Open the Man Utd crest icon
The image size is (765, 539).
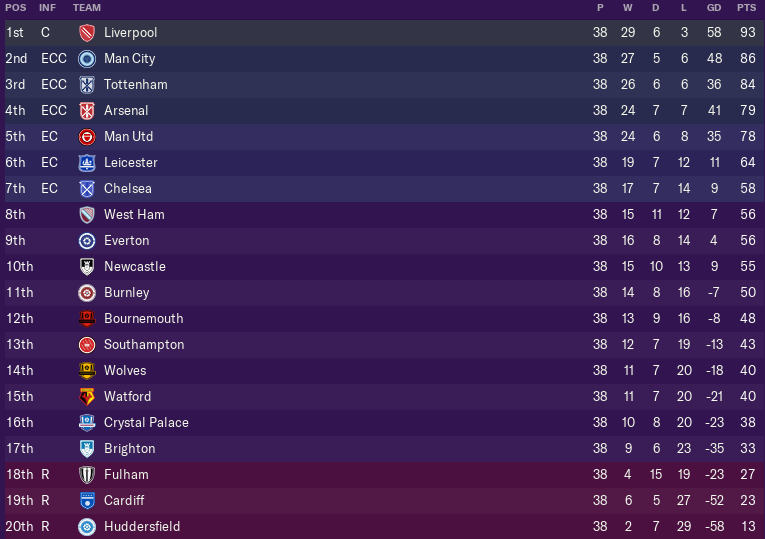[x=87, y=137]
